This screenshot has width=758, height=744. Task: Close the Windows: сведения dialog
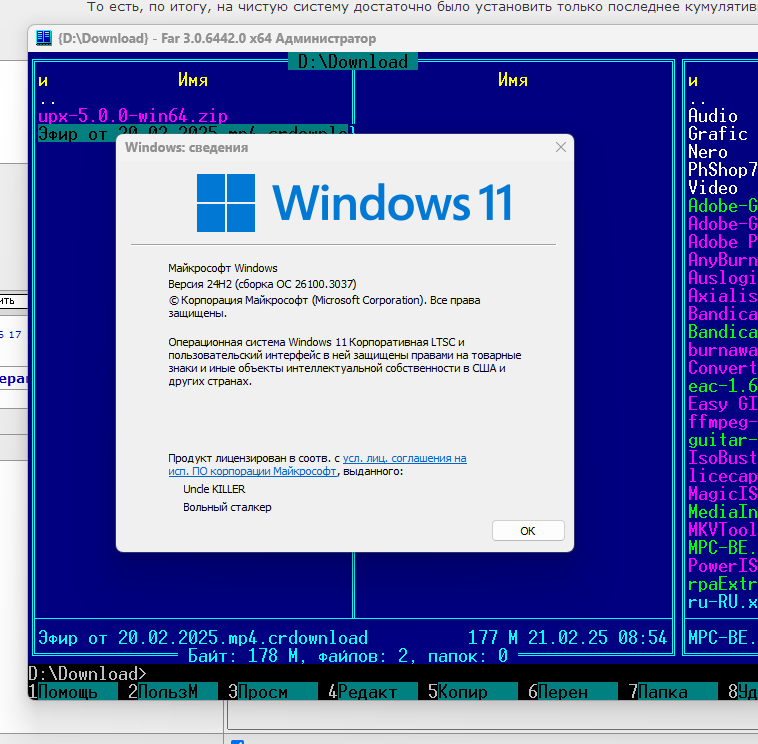tap(561, 147)
